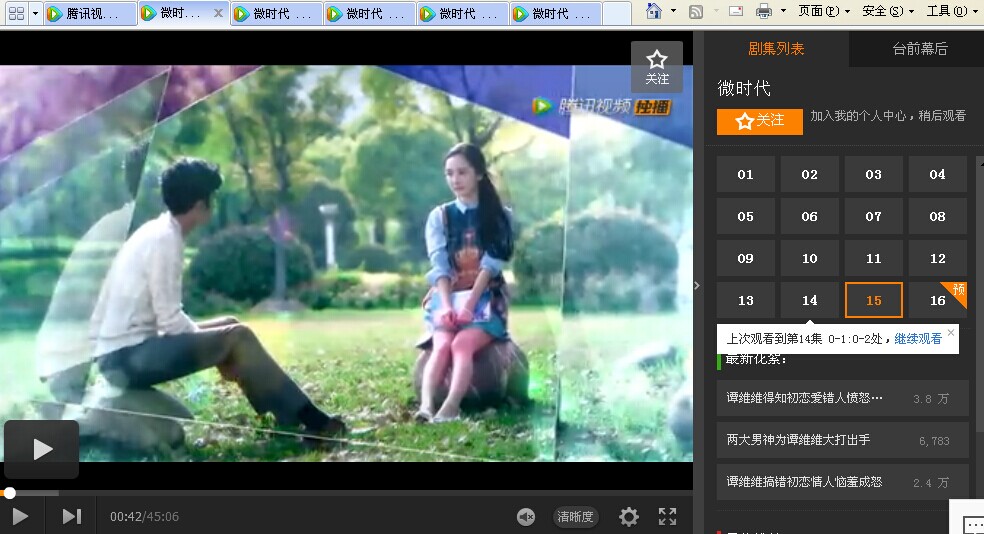Play episode 13
This screenshot has width=984, height=534.
(746, 301)
